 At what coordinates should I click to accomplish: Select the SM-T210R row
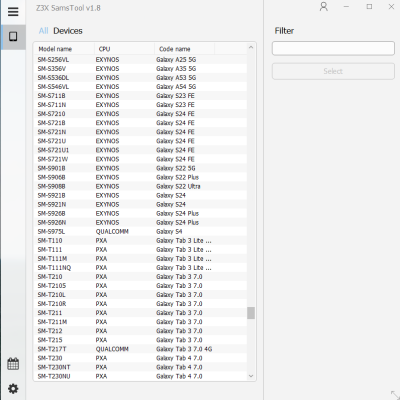click(x=140, y=304)
